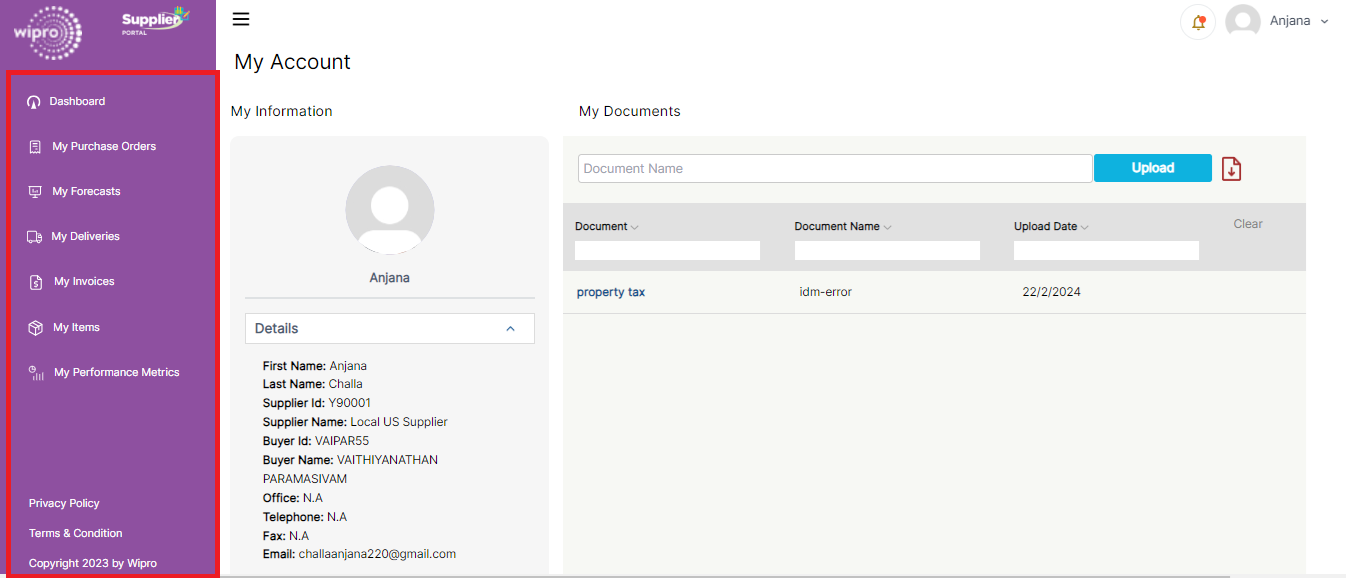
Task: Click the Supplier Portal logo
Action: point(154,20)
